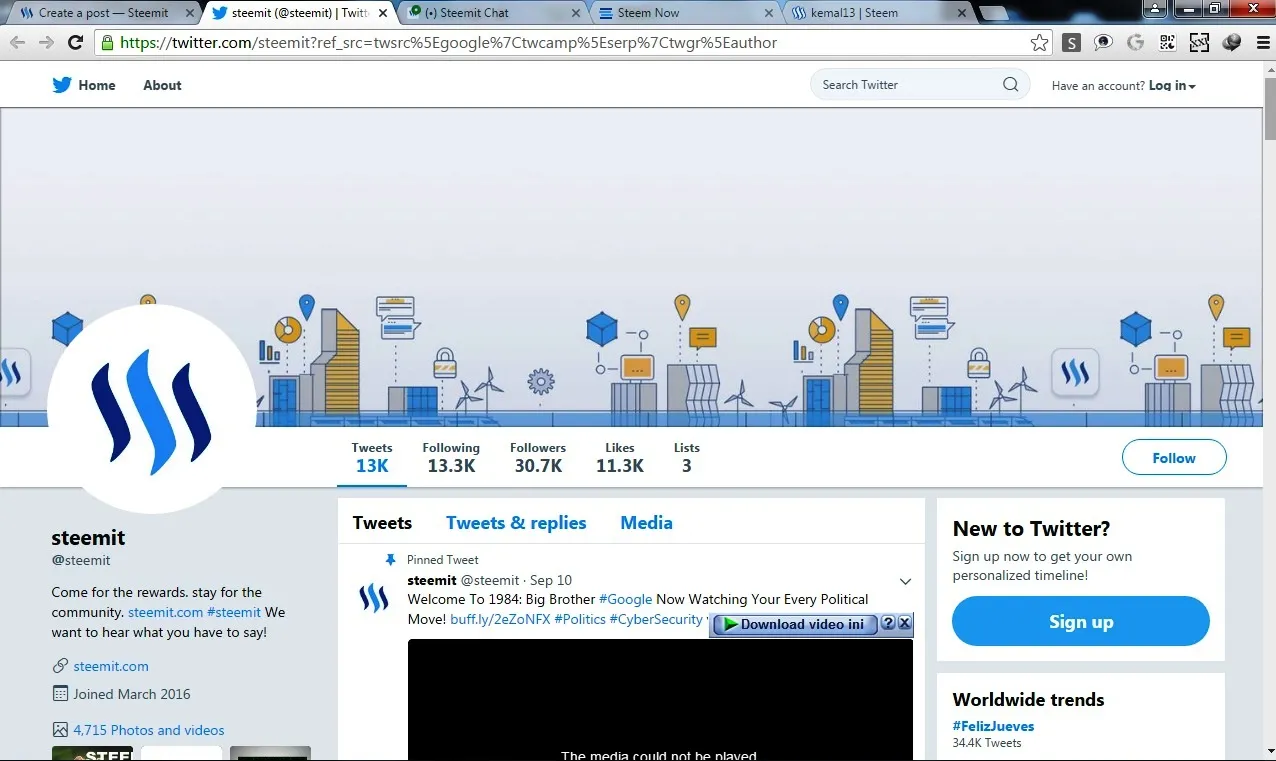Open the buff.ly/2eZoNFX link
Viewport: 1276px width, 761px height.
(x=500, y=619)
